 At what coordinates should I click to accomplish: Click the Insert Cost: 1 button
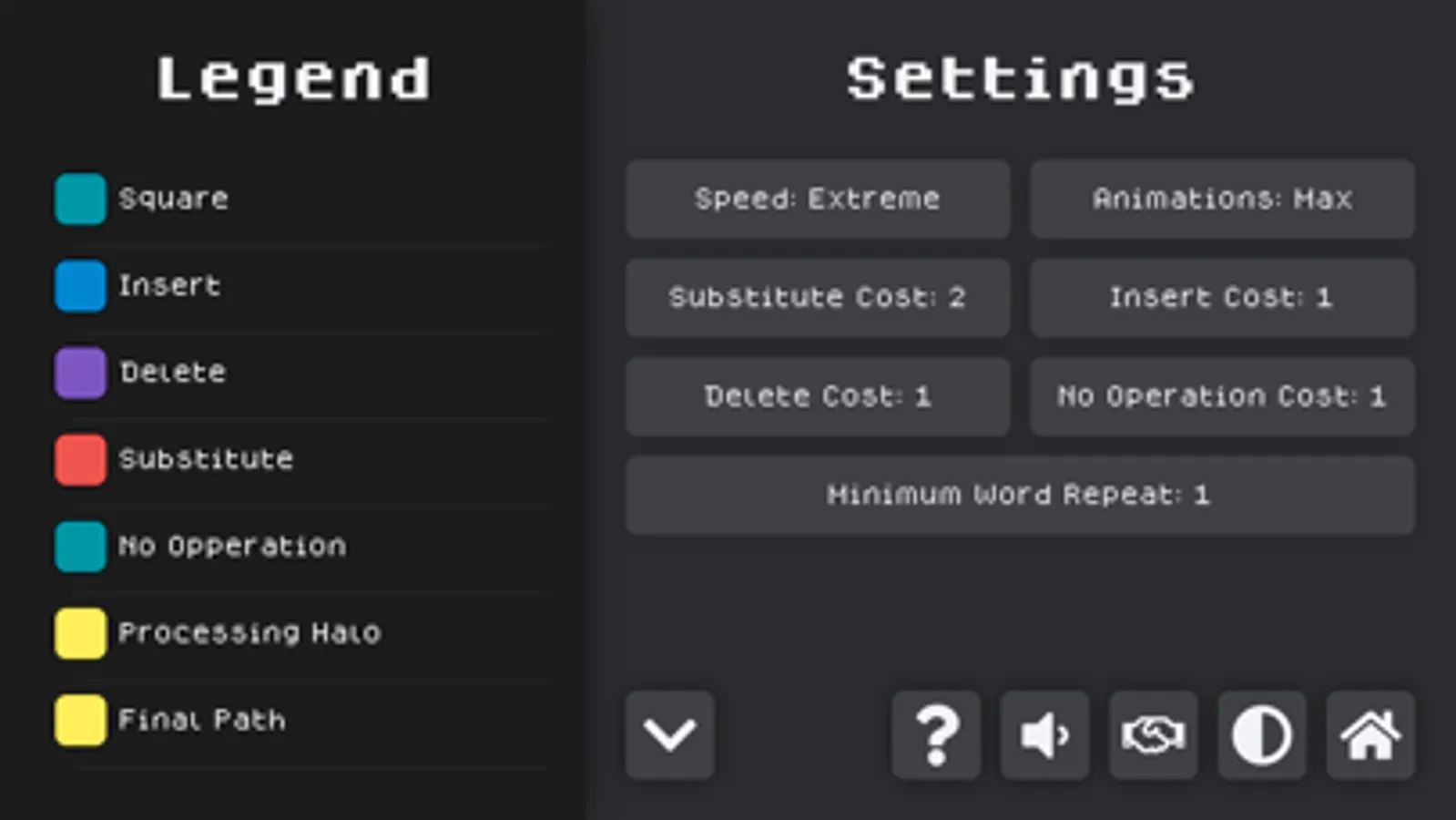[x=1222, y=297]
